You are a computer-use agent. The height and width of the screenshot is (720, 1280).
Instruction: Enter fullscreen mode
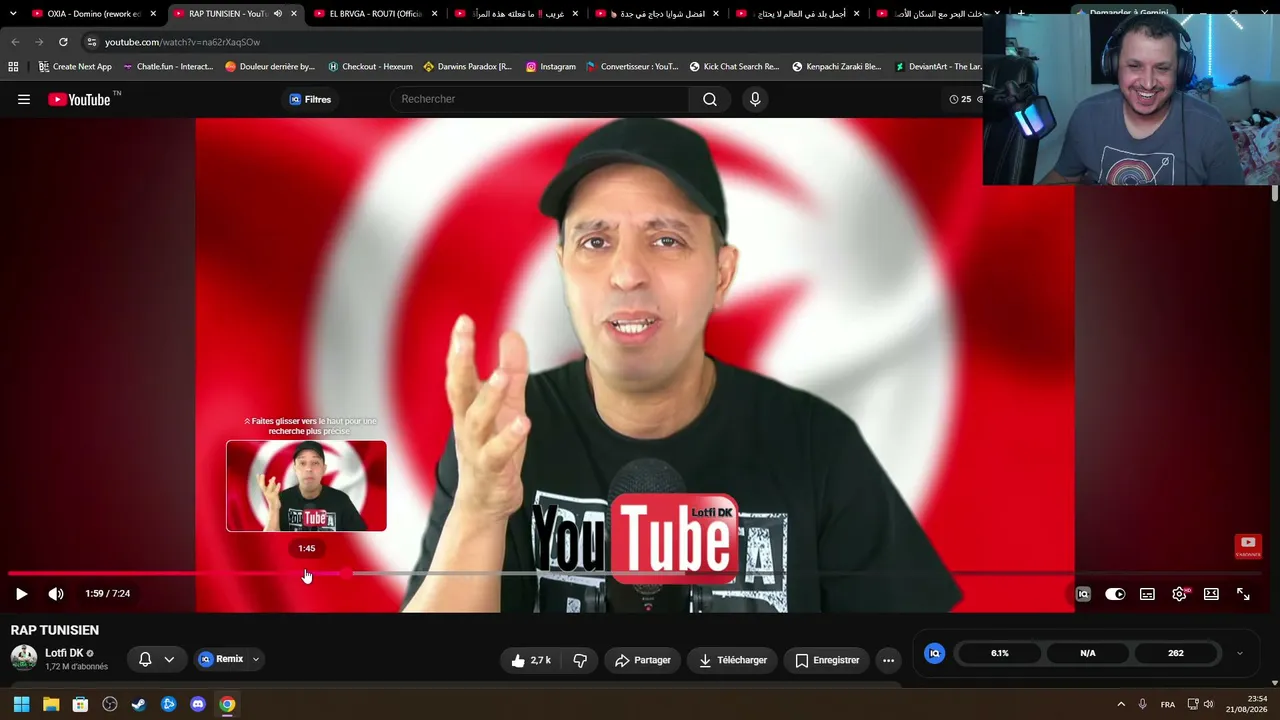(1243, 594)
